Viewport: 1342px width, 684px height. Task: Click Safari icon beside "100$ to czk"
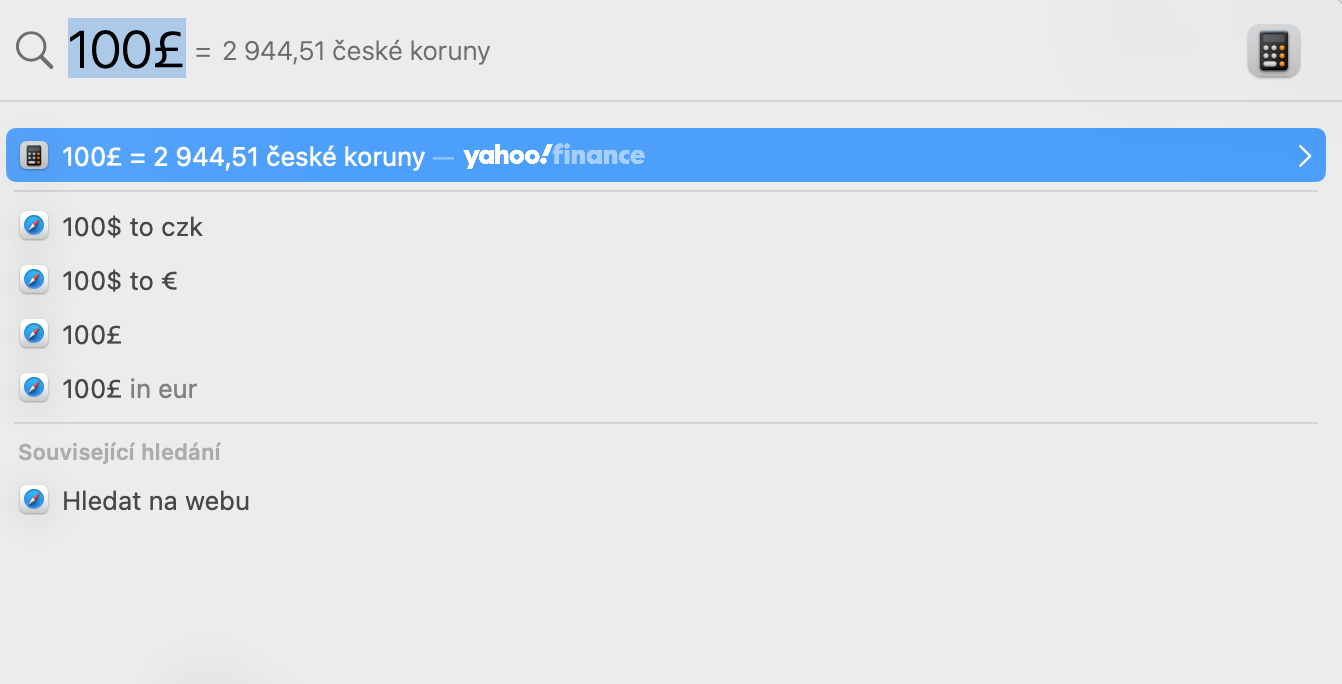coord(34,227)
